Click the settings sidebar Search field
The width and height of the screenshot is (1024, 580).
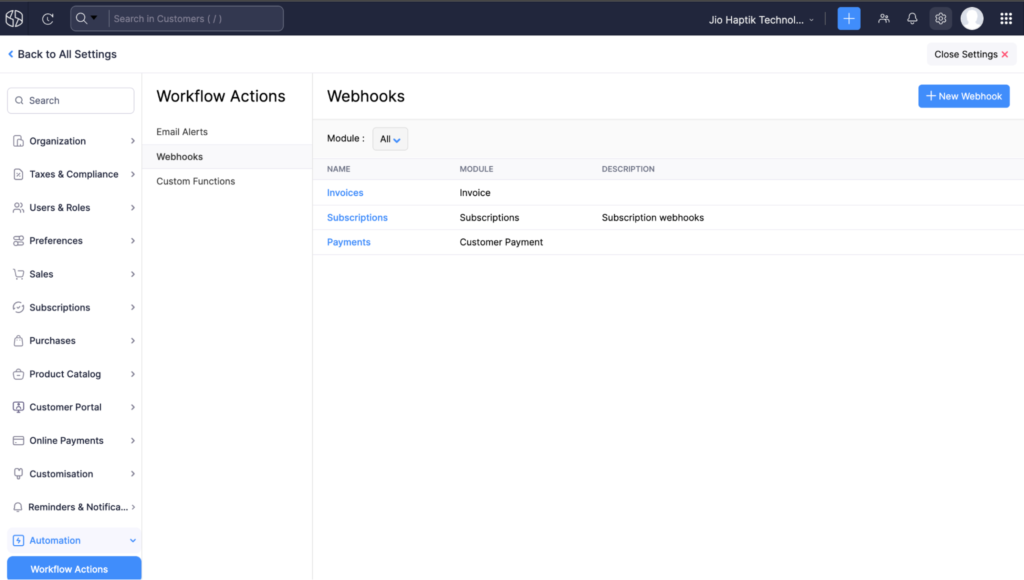(x=71, y=100)
